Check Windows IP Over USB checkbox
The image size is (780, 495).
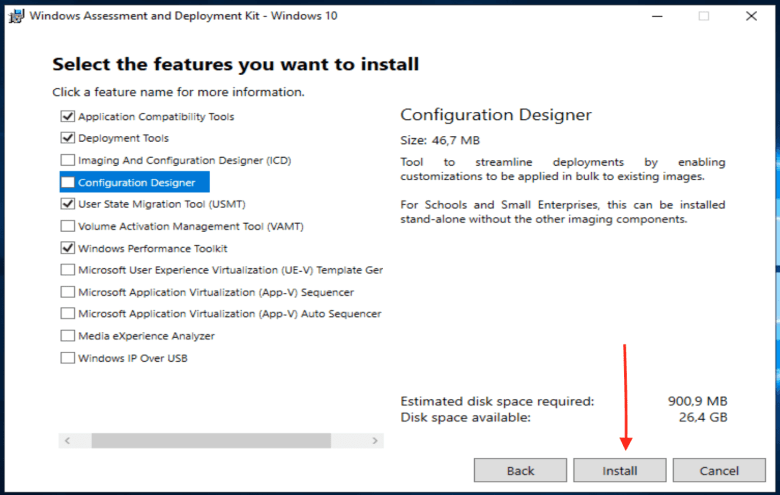[x=68, y=358]
